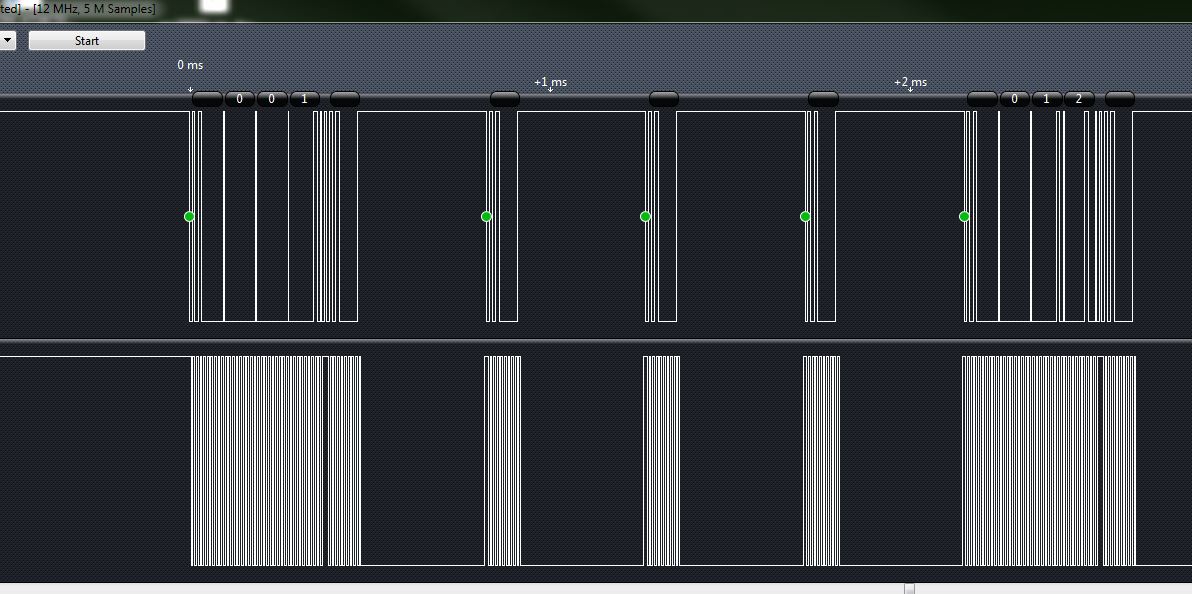Click the '0' bubble preceding the '1' and '2' bubbles
The width and height of the screenshot is (1192, 594).
(1015, 99)
